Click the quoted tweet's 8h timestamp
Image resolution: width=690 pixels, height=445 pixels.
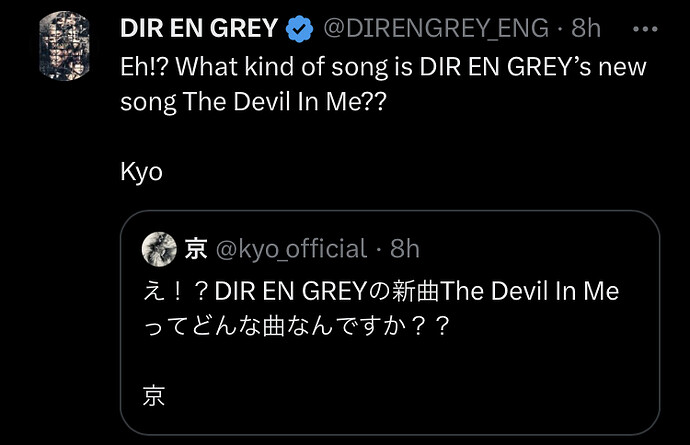[x=404, y=249]
